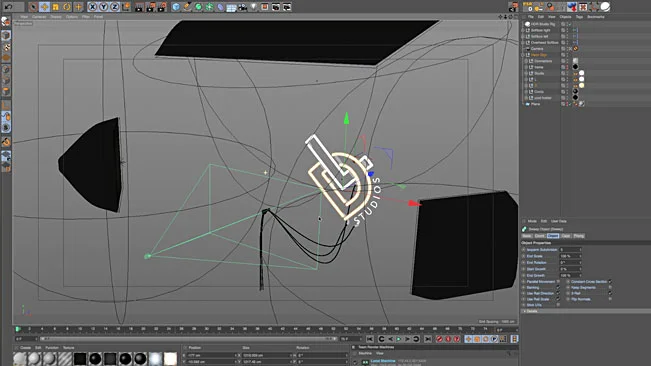Select the Camera object row
The height and width of the screenshot is (366, 651).
(x=537, y=49)
